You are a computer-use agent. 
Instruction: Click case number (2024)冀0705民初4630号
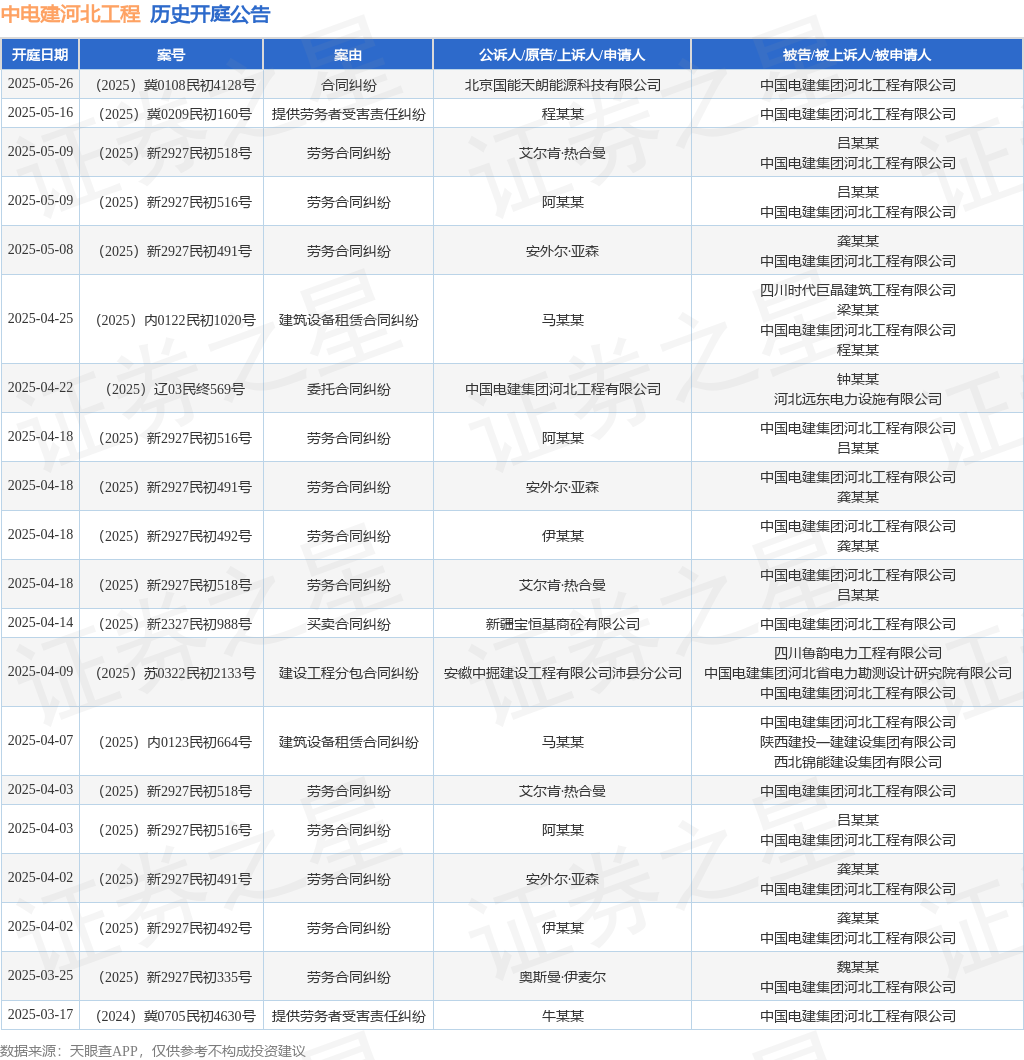coord(175,1016)
